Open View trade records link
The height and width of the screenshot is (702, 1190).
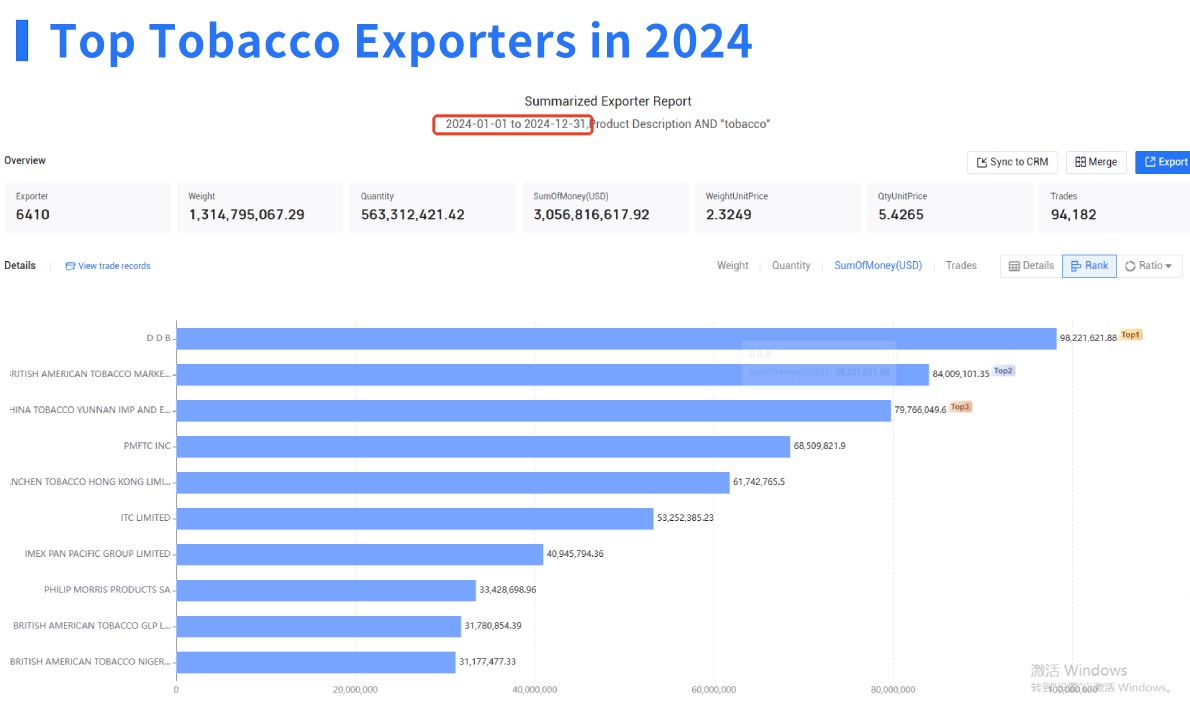coord(114,266)
